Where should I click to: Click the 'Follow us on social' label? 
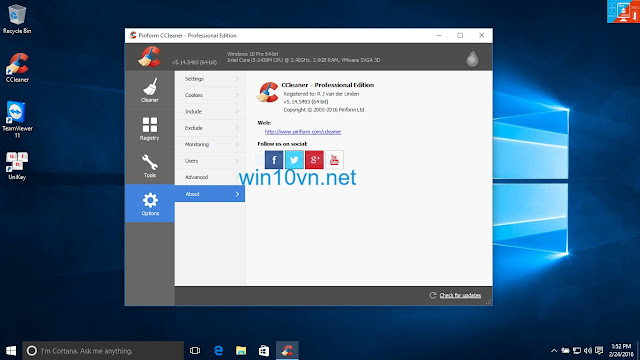[x=282, y=144]
